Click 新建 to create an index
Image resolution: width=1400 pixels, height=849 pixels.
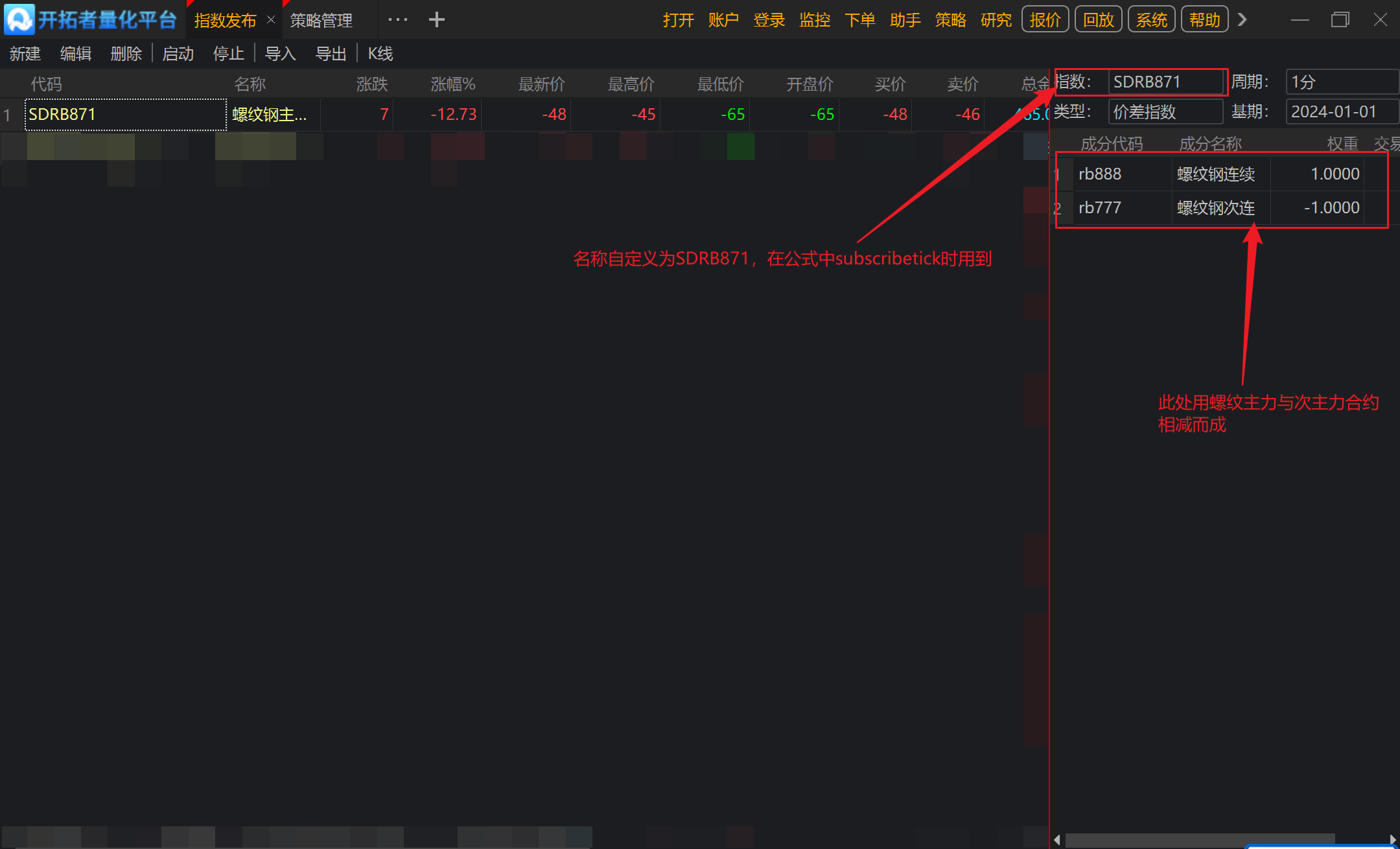[x=25, y=54]
